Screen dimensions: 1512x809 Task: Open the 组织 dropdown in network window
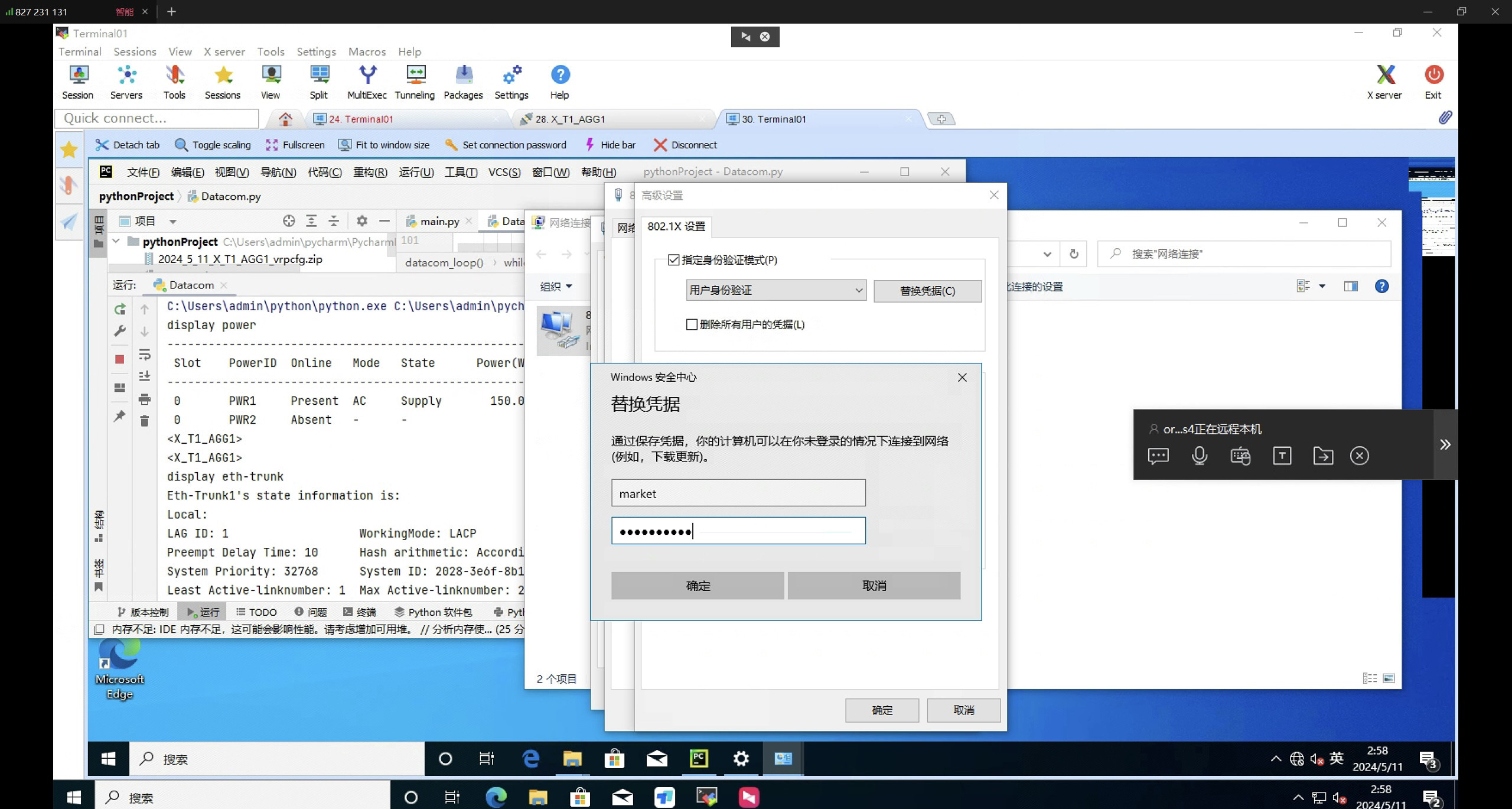(556, 287)
